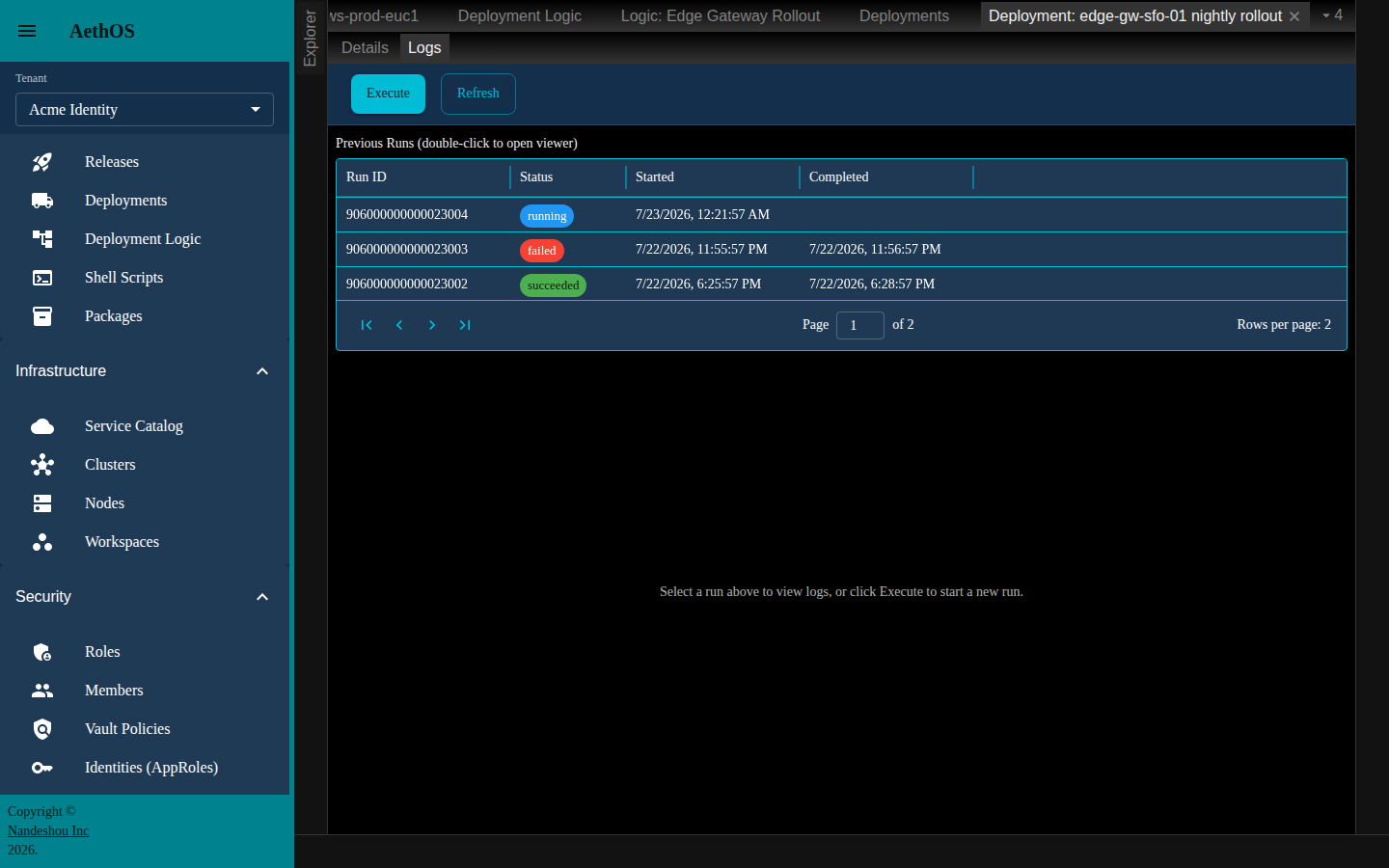This screenshot has width=1389, height=868.
Task: Click the Deployments truck icon
Action: [42, 201]
